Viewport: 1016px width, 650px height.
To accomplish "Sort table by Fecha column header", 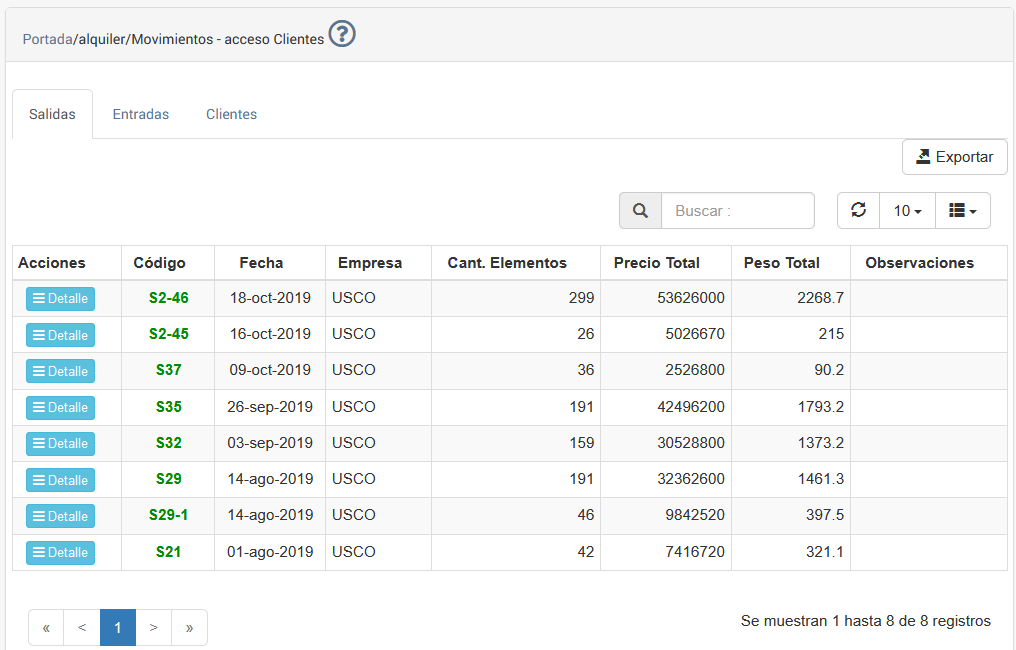I will [261, 263].
